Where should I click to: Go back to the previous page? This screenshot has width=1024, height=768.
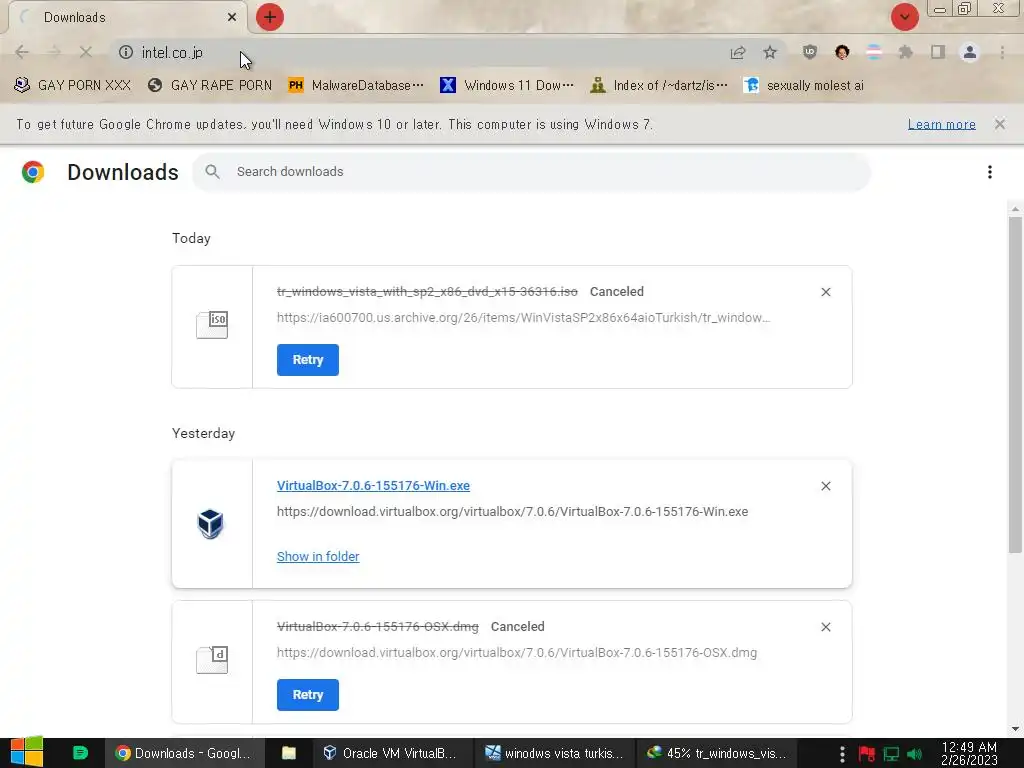[x=22, y=52]
